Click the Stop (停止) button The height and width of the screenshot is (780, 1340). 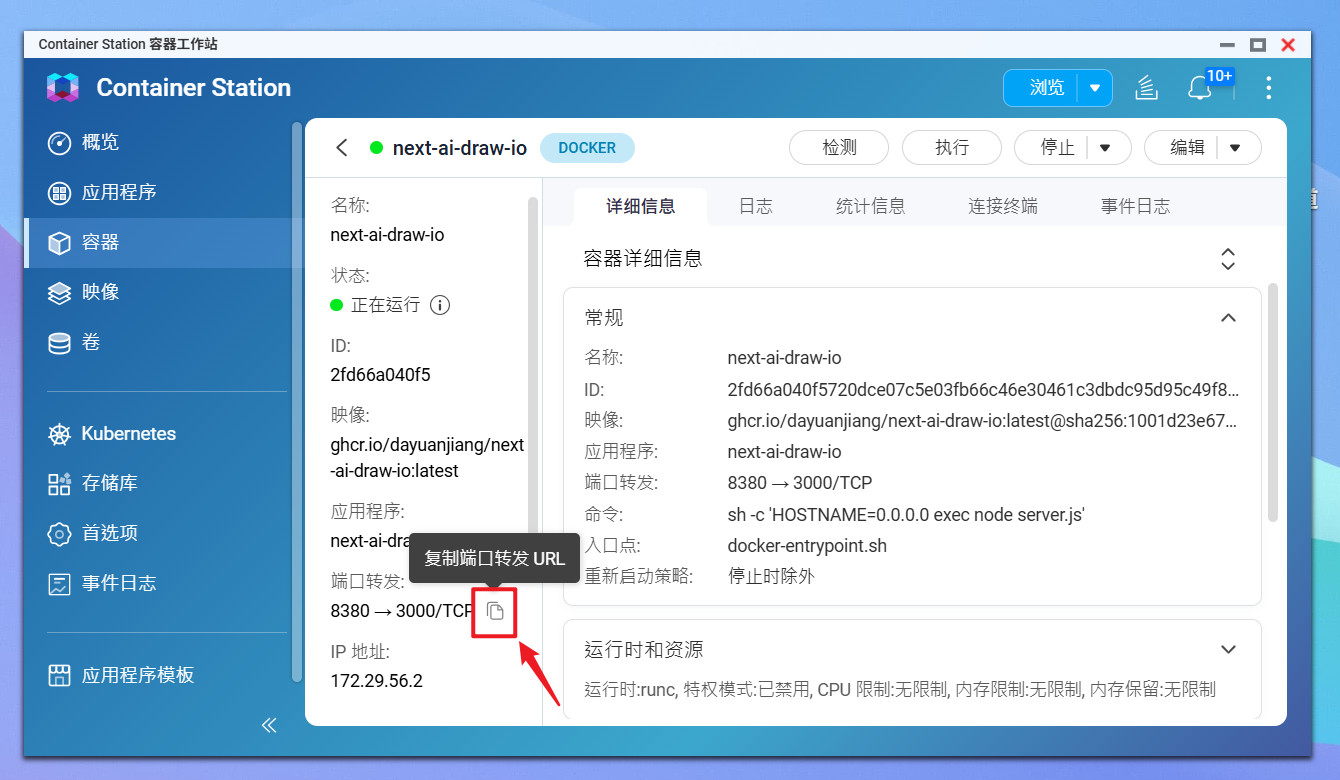[1052, 148]
